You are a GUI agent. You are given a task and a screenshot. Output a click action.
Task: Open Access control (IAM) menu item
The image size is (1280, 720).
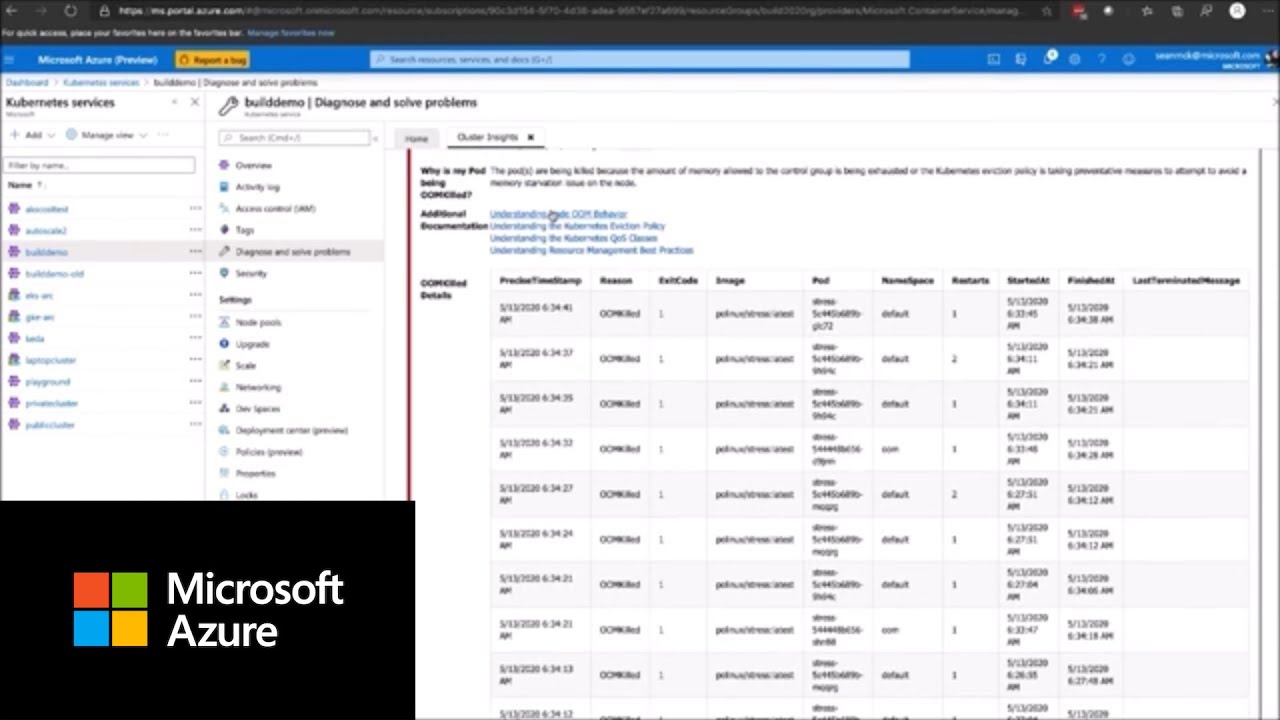(x=275, y=208)
